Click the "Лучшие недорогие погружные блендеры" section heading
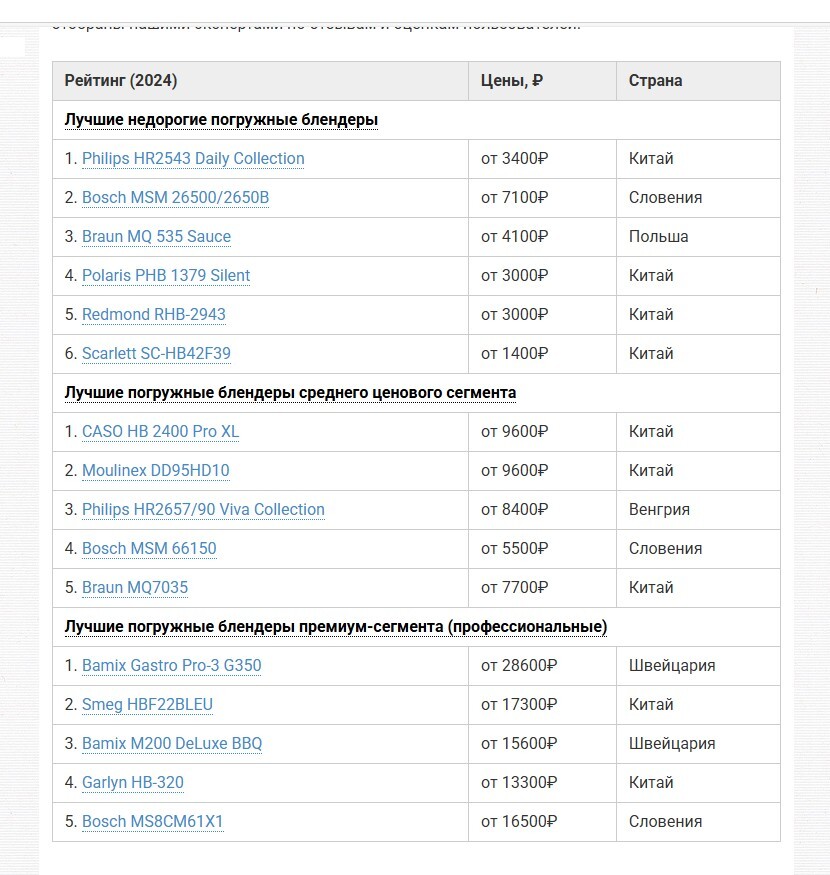Viewport: 830px width, 875px height. 221,120
